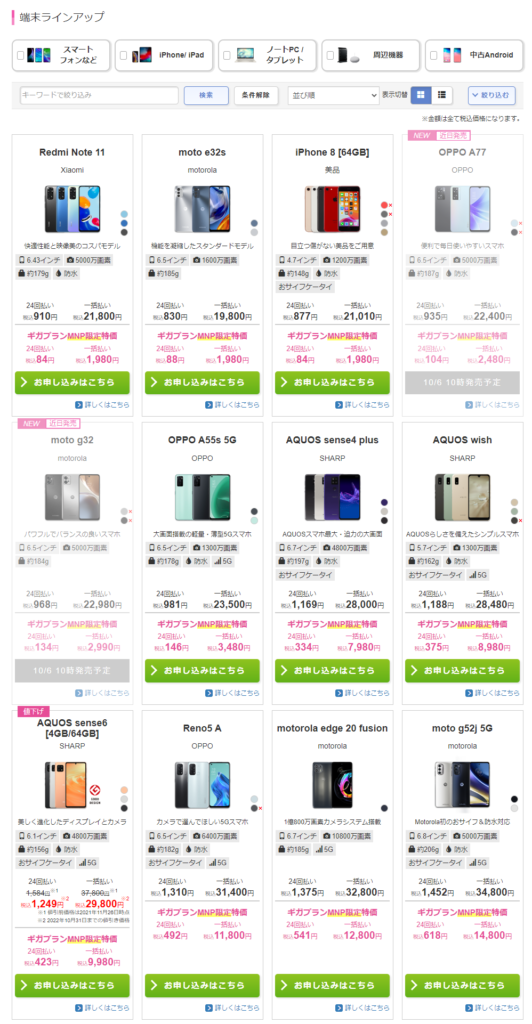Screen dimensions: 532x1024
Task: Click the iPhone 8 product image
Action: [x=334, y=208]
